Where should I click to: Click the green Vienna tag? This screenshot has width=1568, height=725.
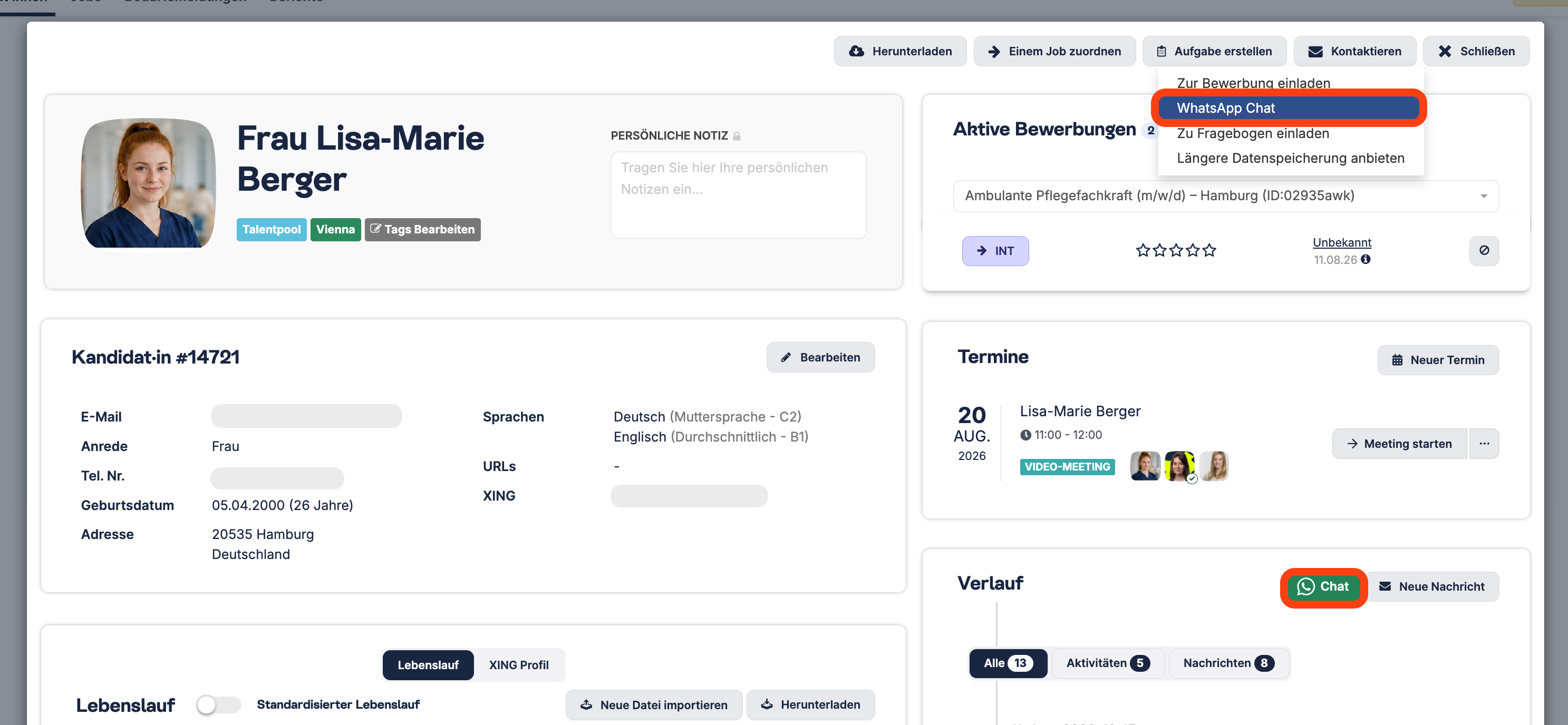pyautogui.click(x=335, y=229)
